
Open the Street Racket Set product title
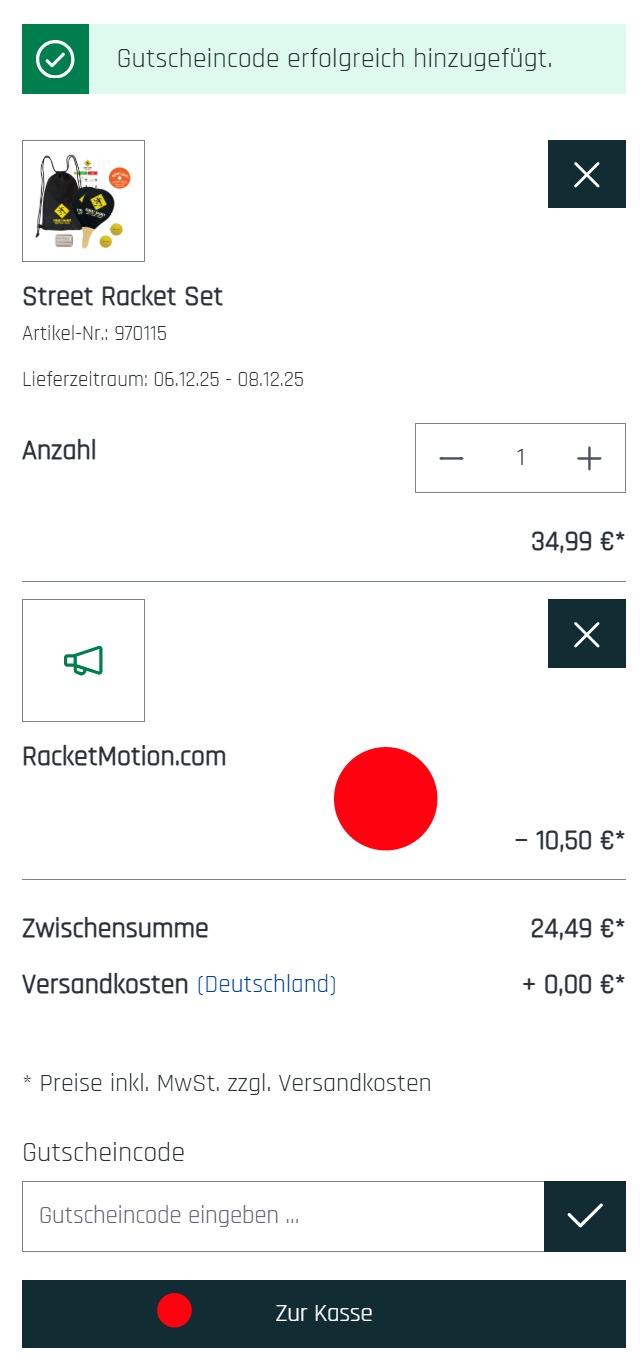pyautogui.click(x=122, y=296)
